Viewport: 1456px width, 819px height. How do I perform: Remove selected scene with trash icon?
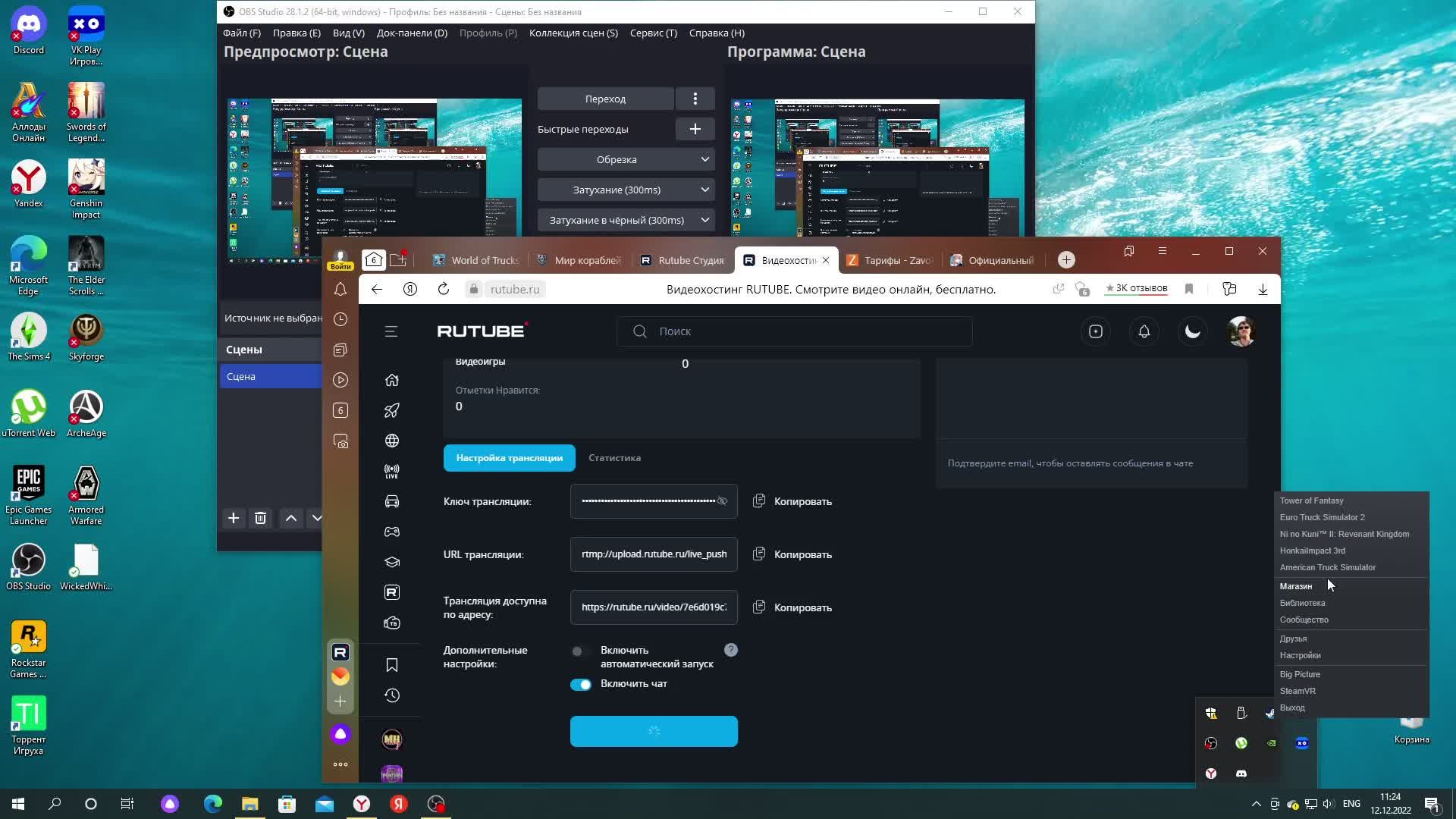click(260, 518)
